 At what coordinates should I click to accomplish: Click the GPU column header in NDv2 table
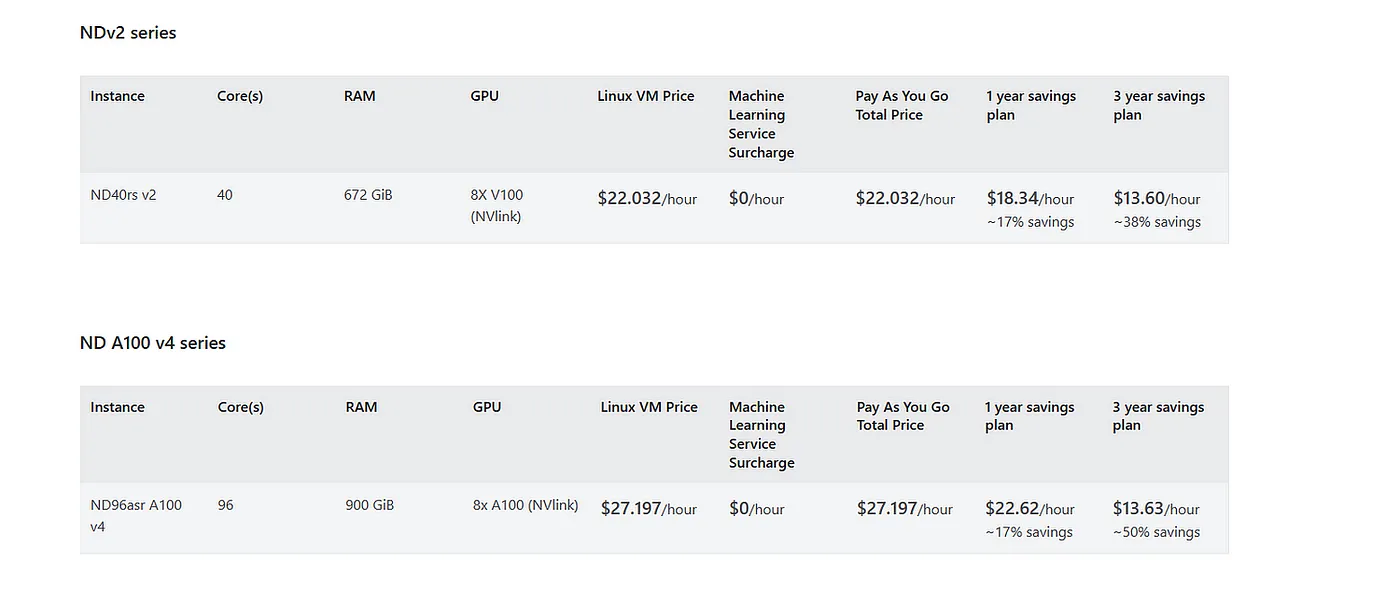point(484,96)
